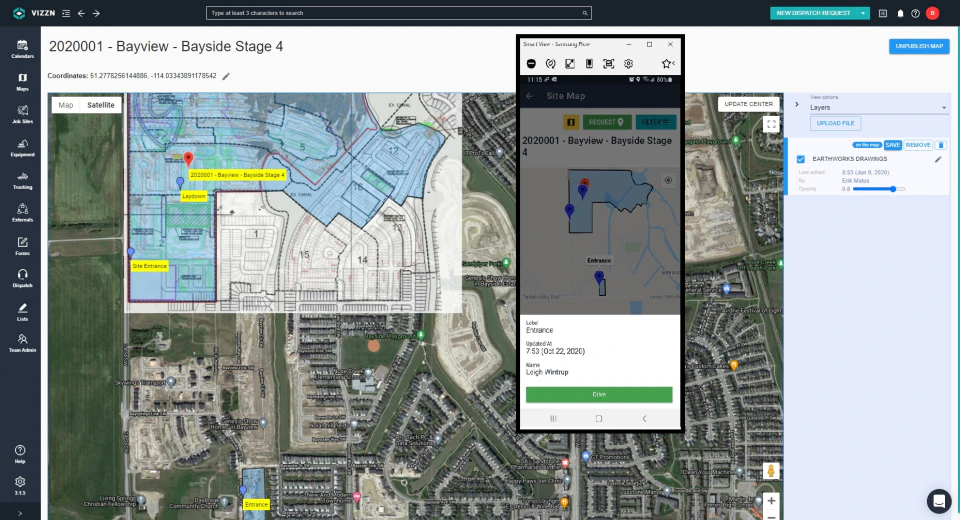Tap the Filter button on phone

[x=656, y=122]
